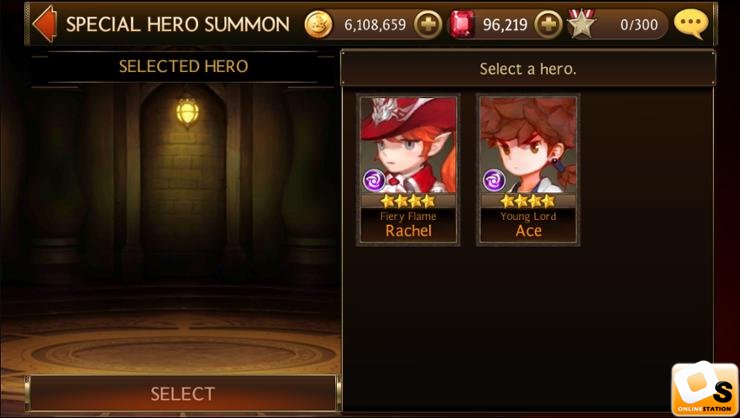The width and height of the screenshot is (740, 418).
Task: Add more gold with plus button
Action: (x=428, y=25)
